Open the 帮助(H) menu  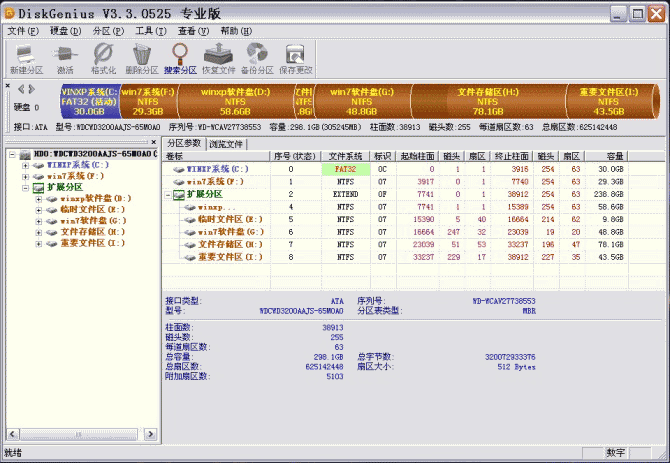click(x=236, y=31)
